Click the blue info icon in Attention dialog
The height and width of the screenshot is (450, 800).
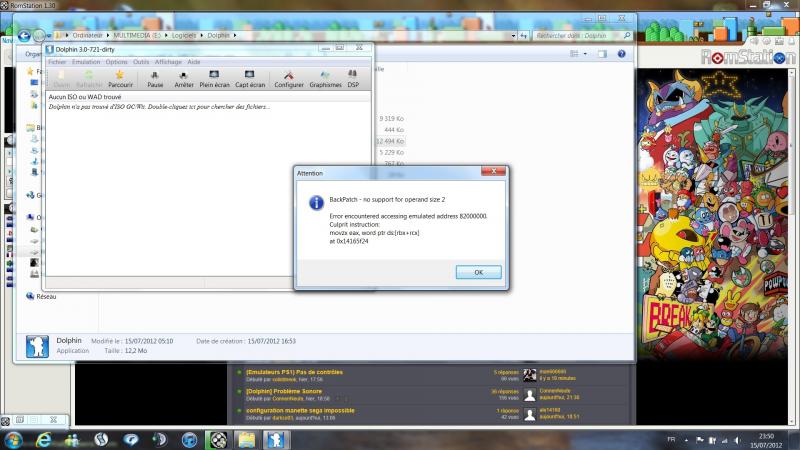click(316, 203)
